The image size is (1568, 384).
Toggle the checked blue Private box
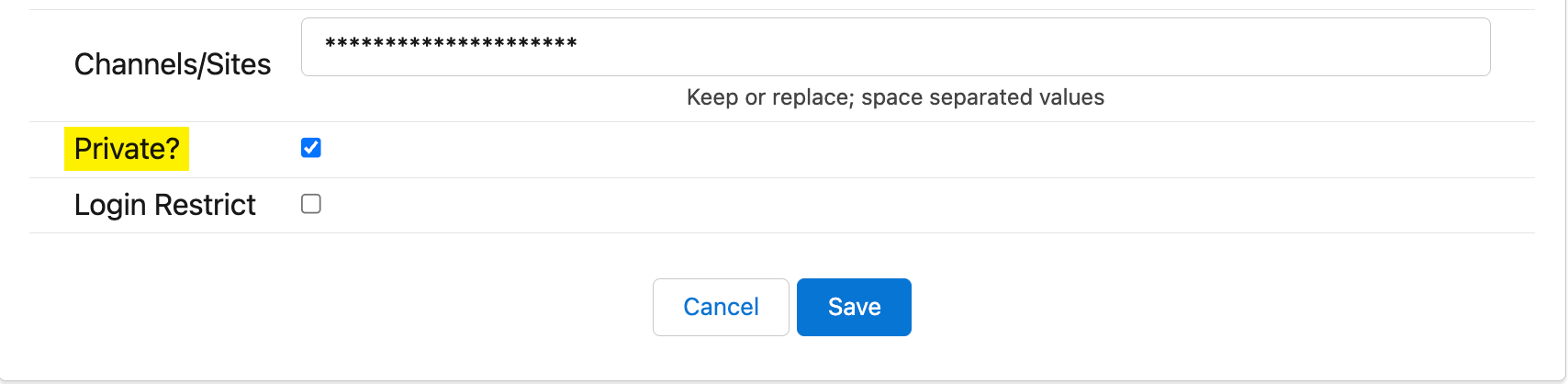(311, 148)
